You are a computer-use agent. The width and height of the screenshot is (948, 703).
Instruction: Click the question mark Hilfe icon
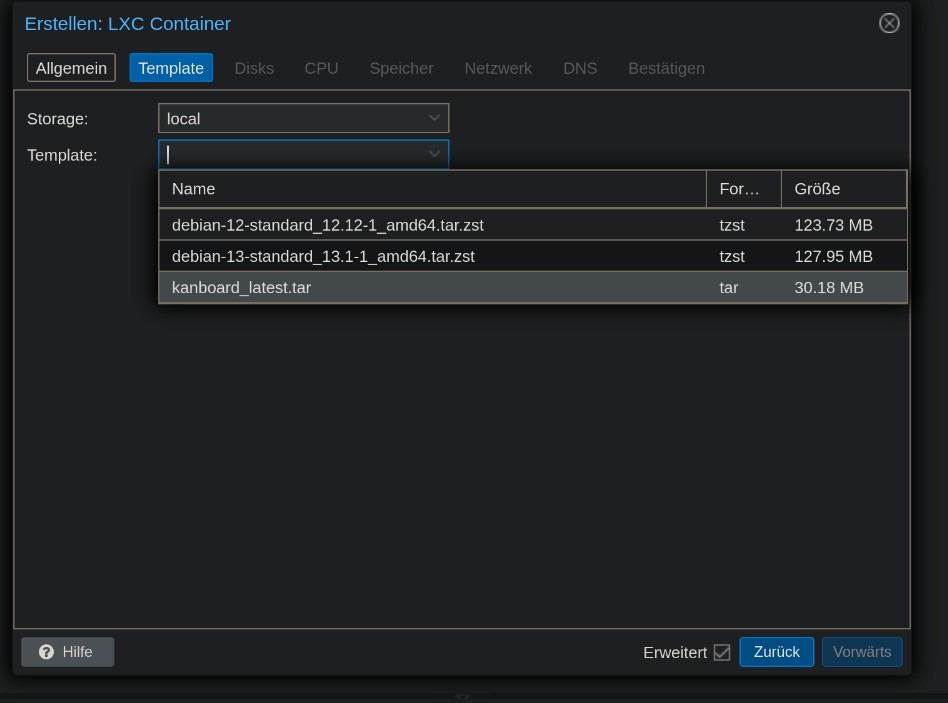(46, 652)
